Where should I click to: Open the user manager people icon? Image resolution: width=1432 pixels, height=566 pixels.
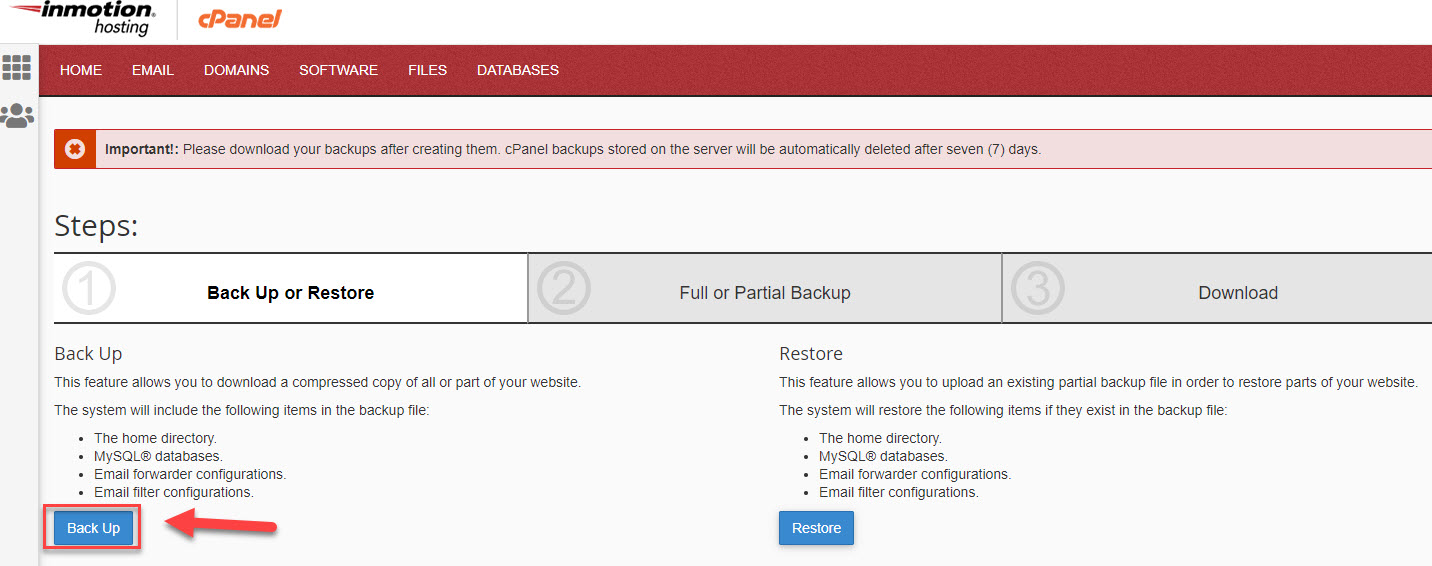click(x=17, y=115)
